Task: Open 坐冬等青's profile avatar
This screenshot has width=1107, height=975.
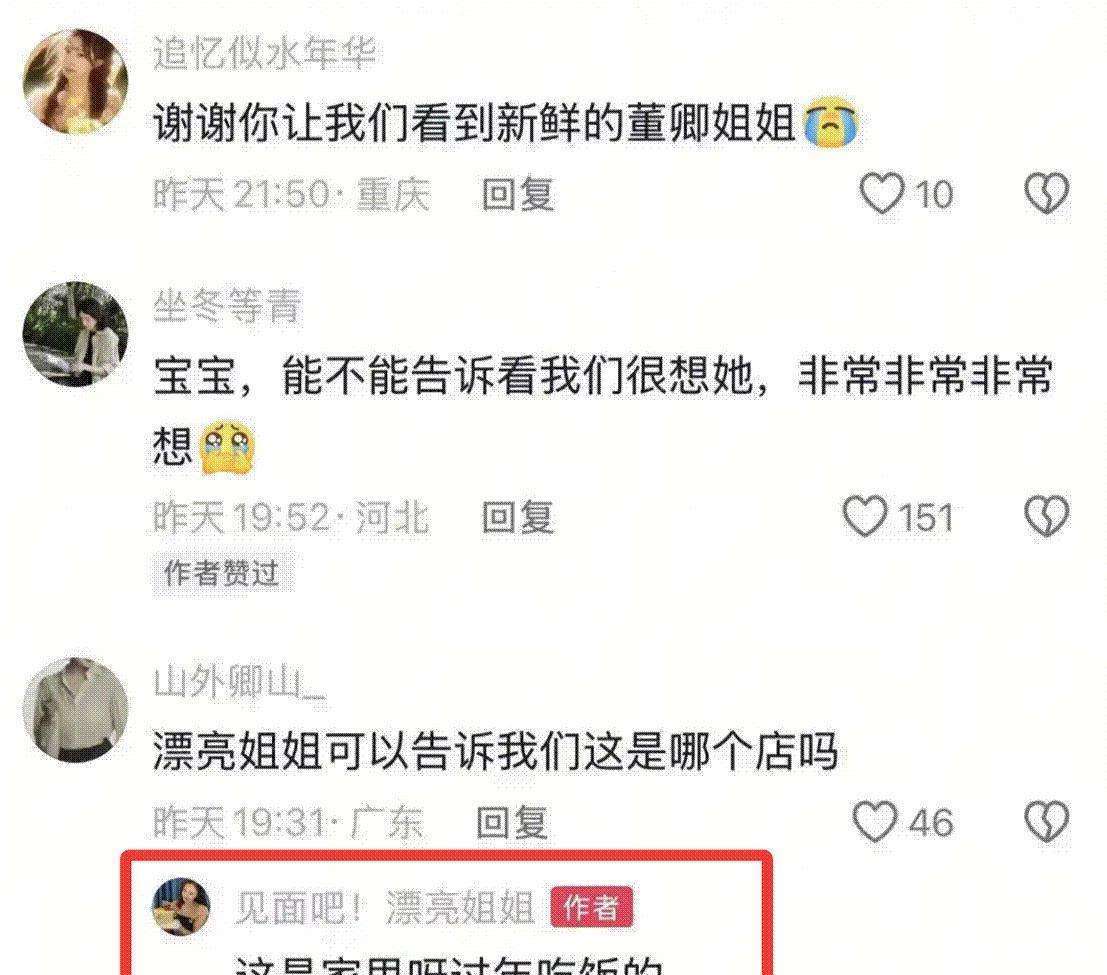Action: tap(76, 334)
